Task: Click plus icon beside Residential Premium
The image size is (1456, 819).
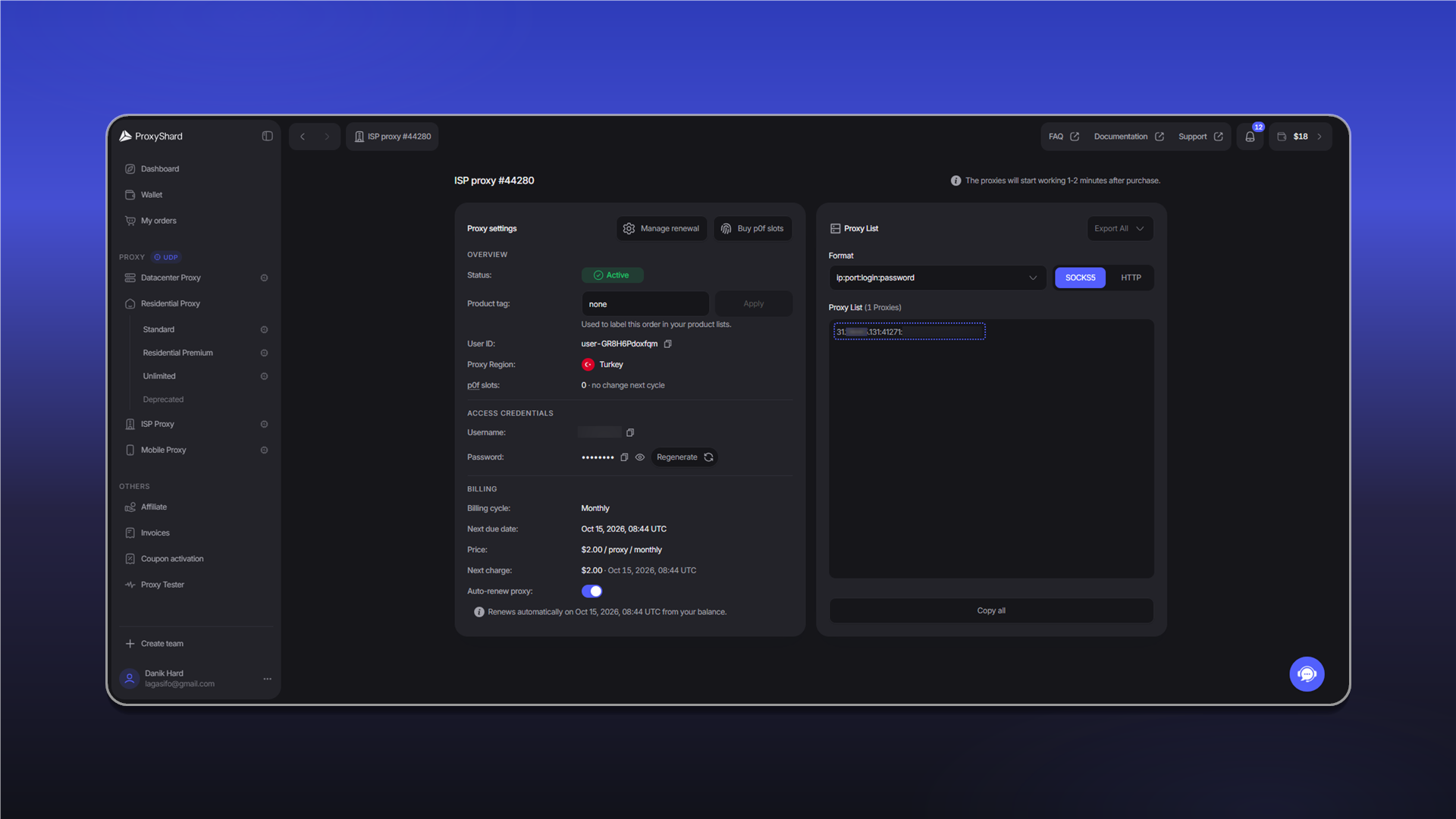Action: click(264, 353)
